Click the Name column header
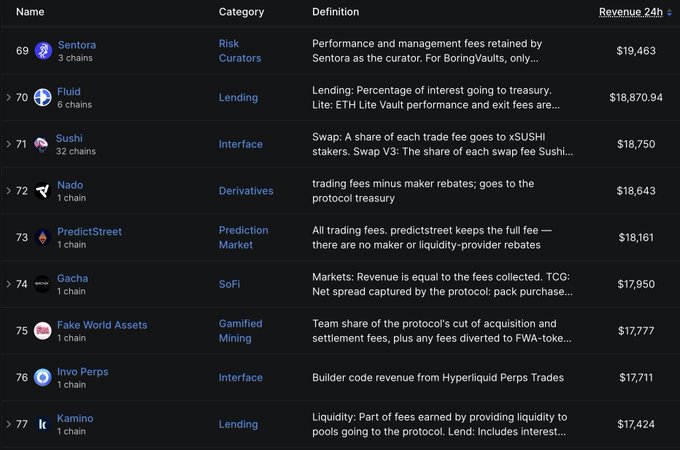This screenshot has height=450, width=680. (30, 12)
